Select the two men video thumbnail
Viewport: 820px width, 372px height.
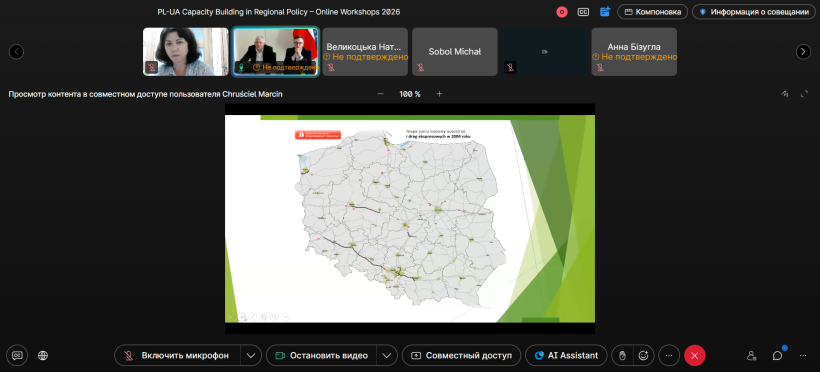tap(276, 51)
